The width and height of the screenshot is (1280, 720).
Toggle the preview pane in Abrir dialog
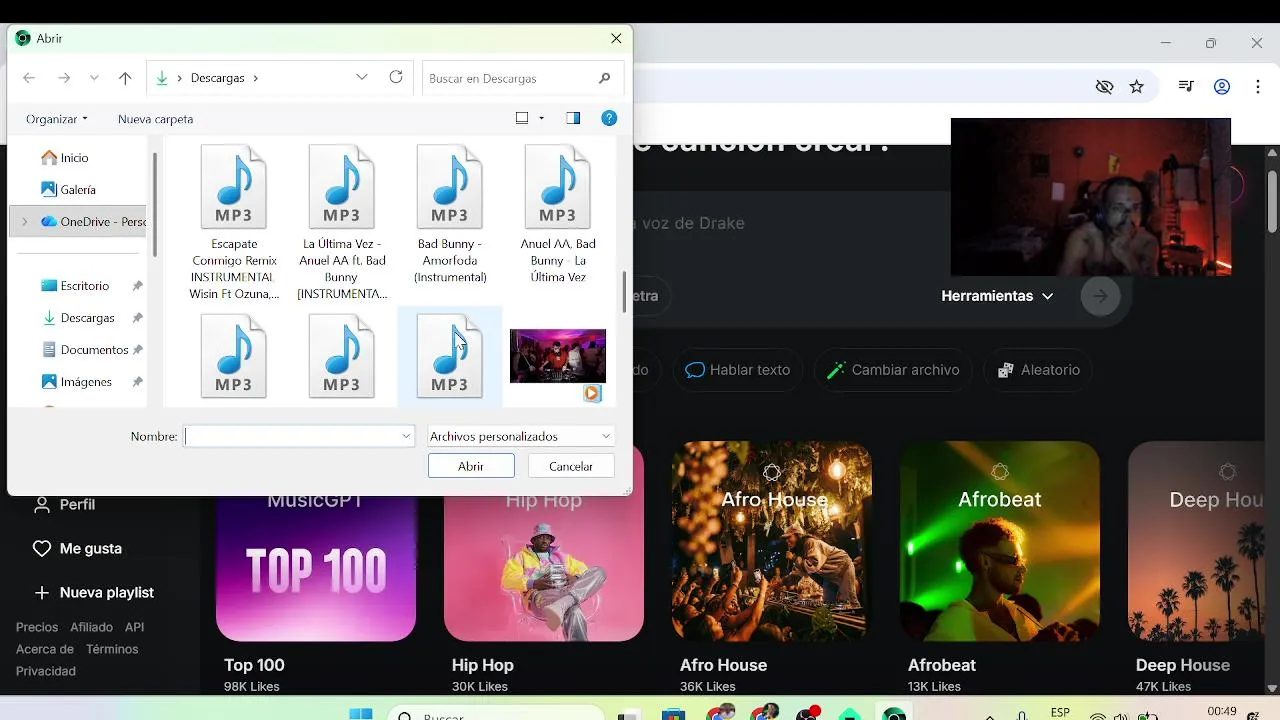click(573, 118)
